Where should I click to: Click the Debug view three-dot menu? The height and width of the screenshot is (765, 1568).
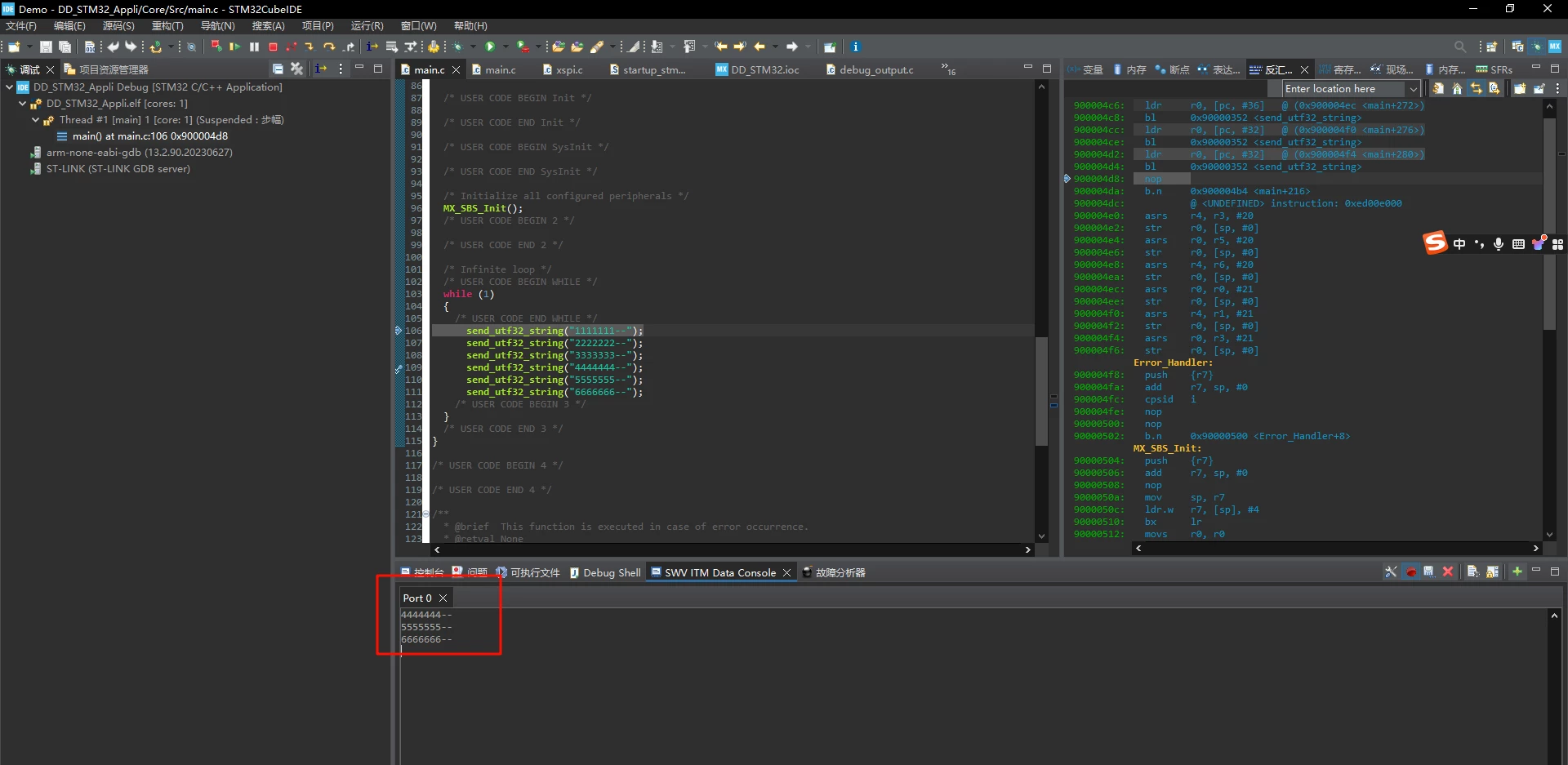(341, 69)
